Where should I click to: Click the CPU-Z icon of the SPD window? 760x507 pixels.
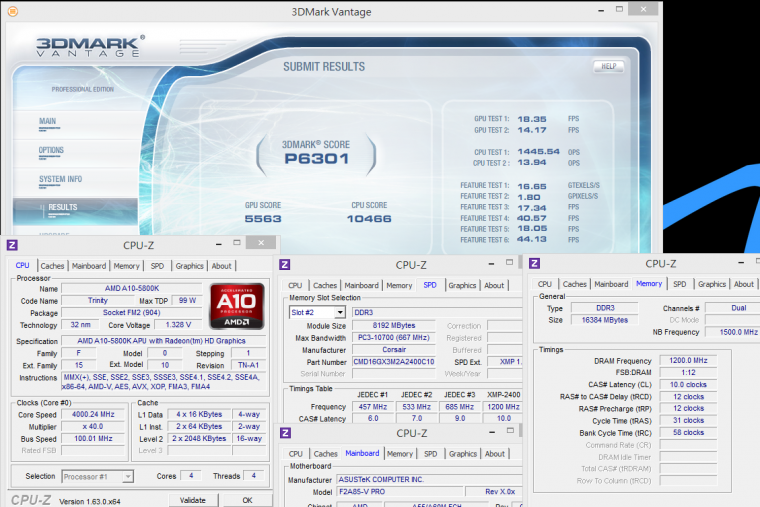click(x=285, y=265)
